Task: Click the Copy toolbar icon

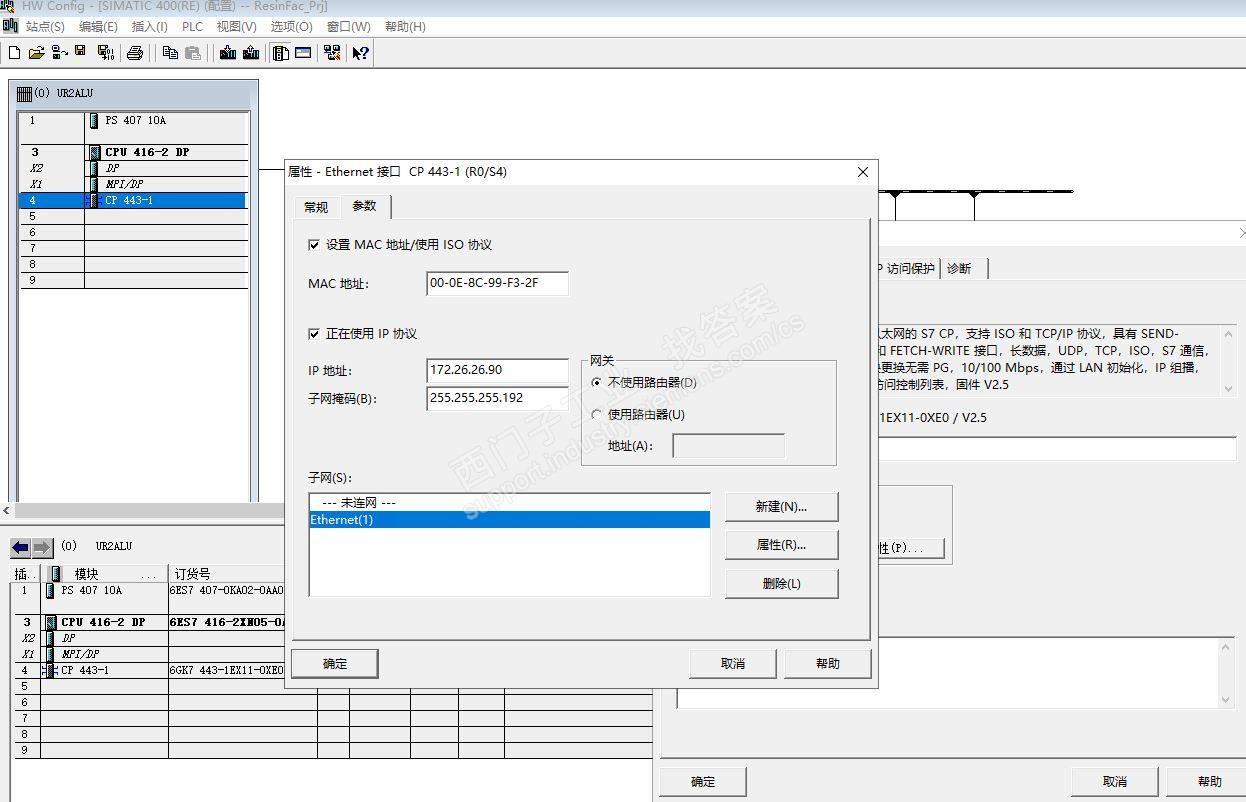Action: tap(170, 53)
